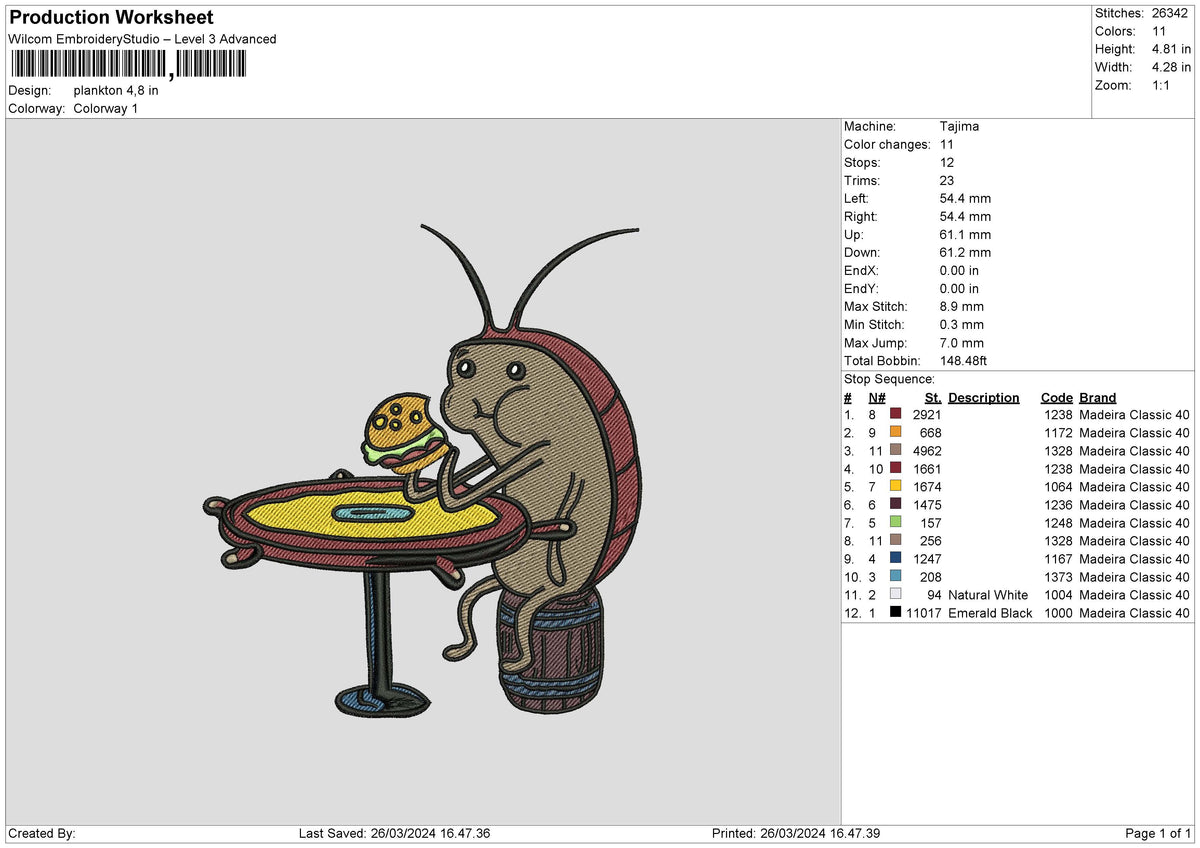Select the orange swatch beside stitch count 668
This screenshot has width=1200, height=848.
pyautogui.click(x=896, y=432)
